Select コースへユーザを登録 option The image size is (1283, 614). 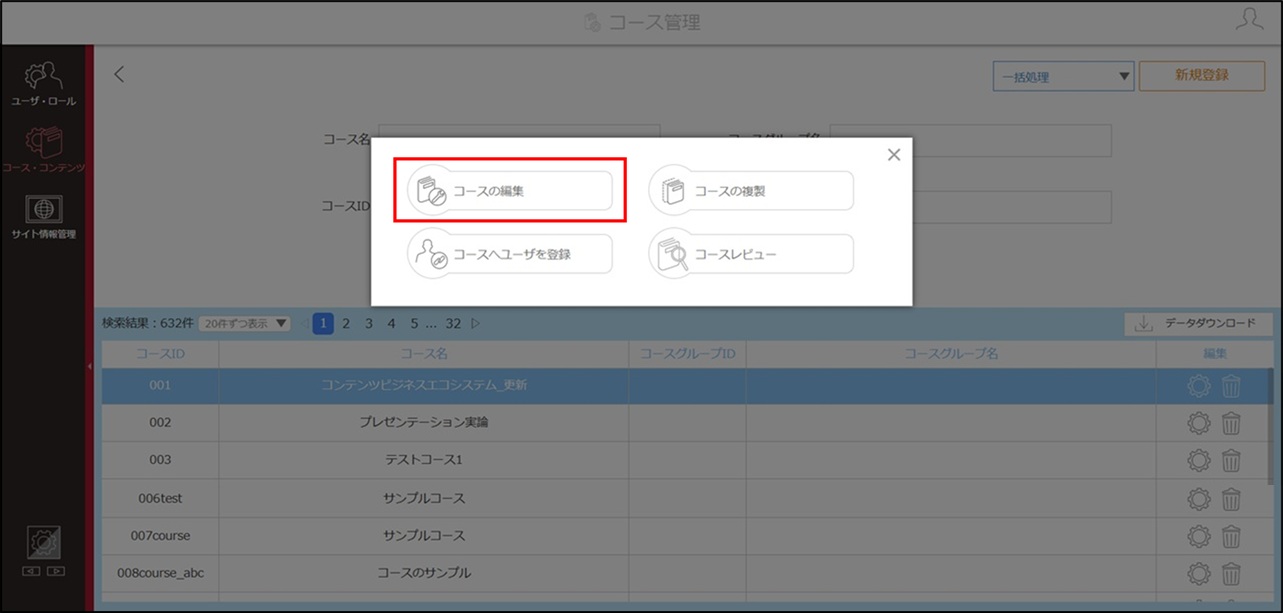coord(510,254)
